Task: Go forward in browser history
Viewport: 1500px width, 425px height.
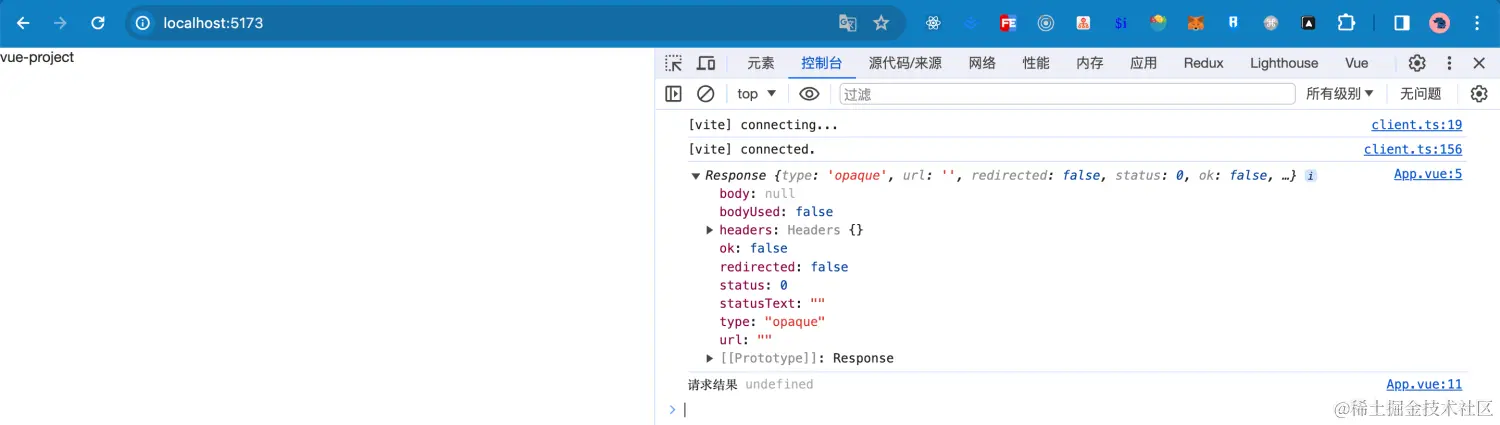Action: (60, 23)
